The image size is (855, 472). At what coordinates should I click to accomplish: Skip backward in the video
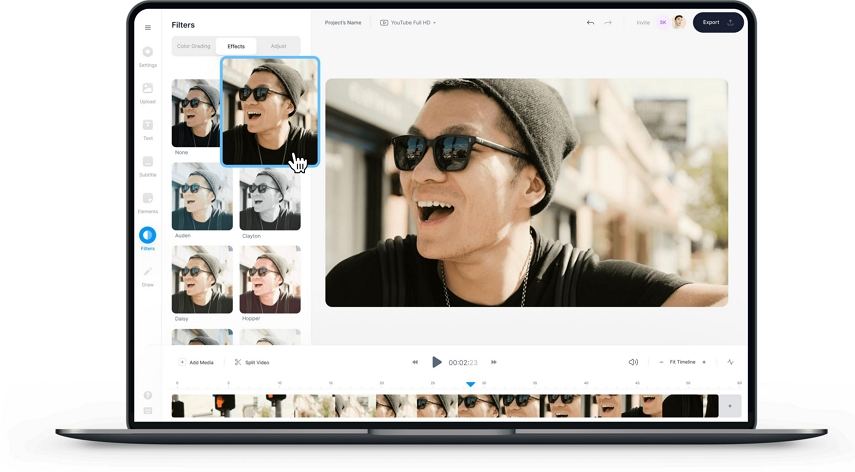point(415,362)
